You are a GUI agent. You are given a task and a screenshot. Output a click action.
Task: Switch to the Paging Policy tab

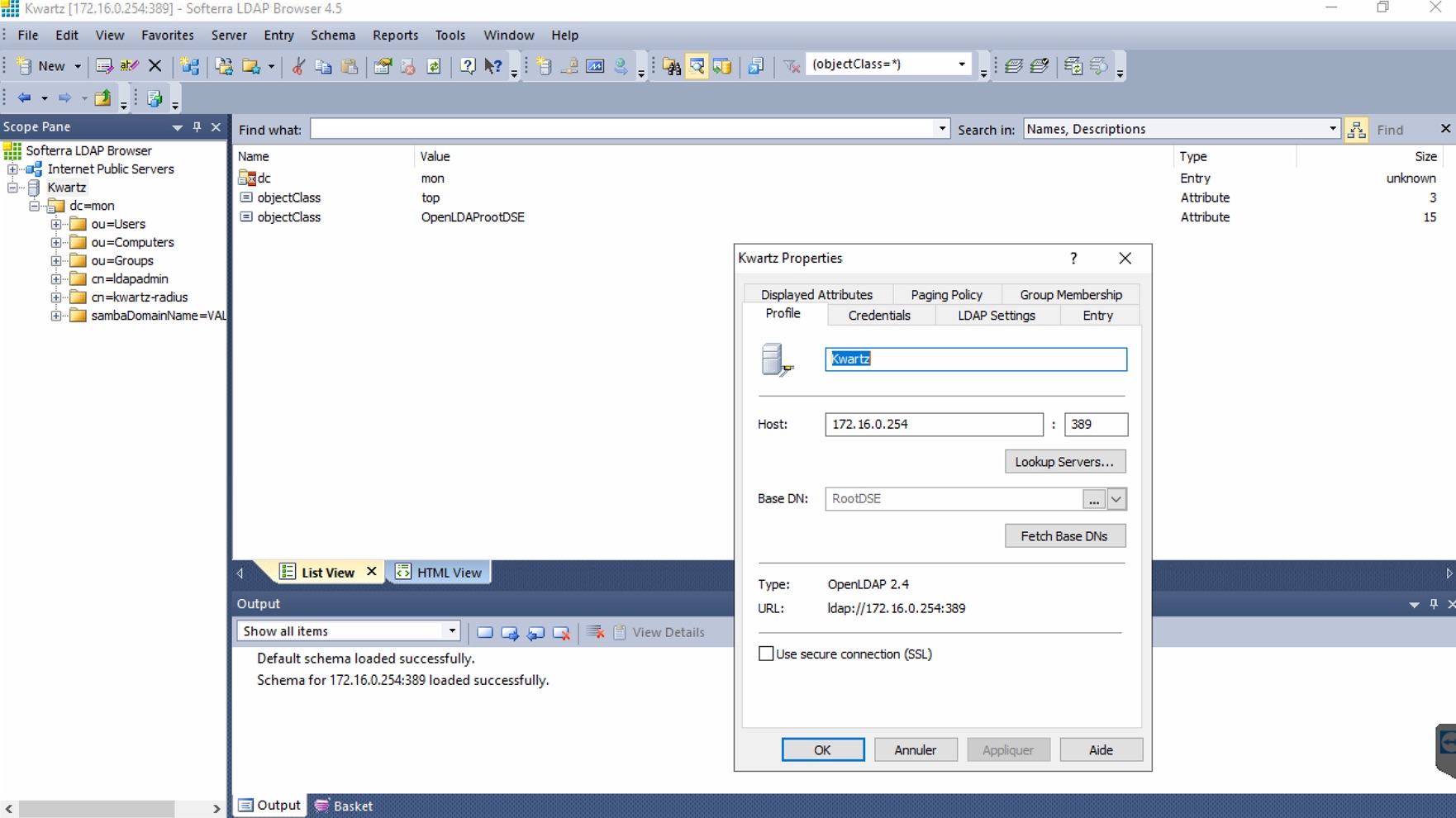coord(946,295)
